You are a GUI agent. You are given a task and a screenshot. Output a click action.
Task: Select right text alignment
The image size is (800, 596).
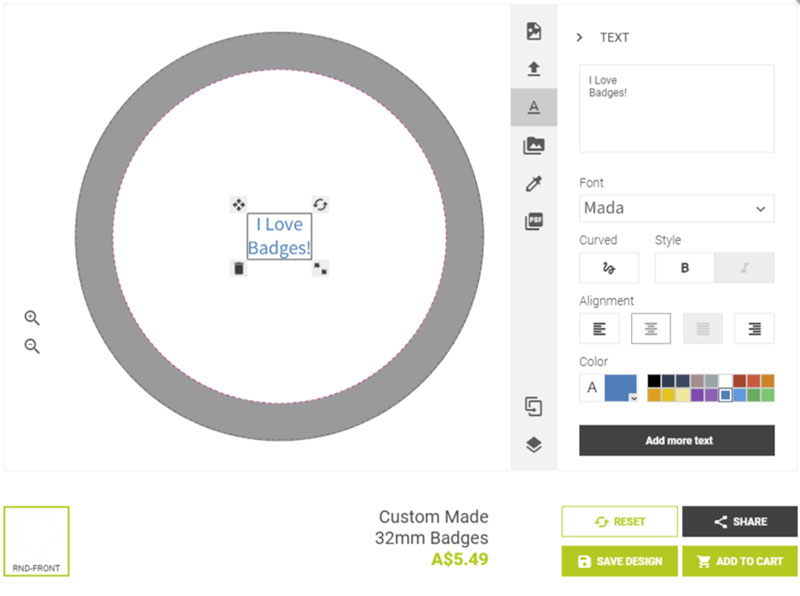tap(754, 328)
